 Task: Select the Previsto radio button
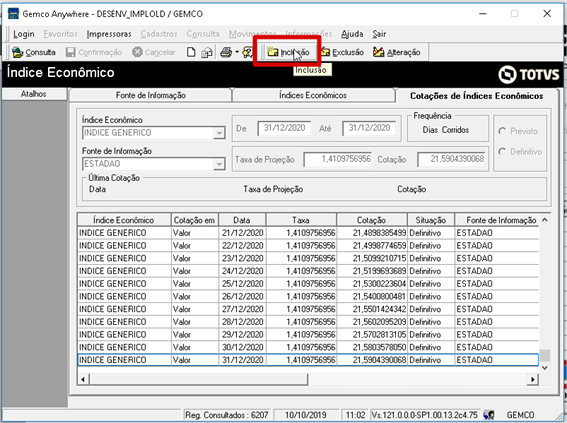point(502,131)
